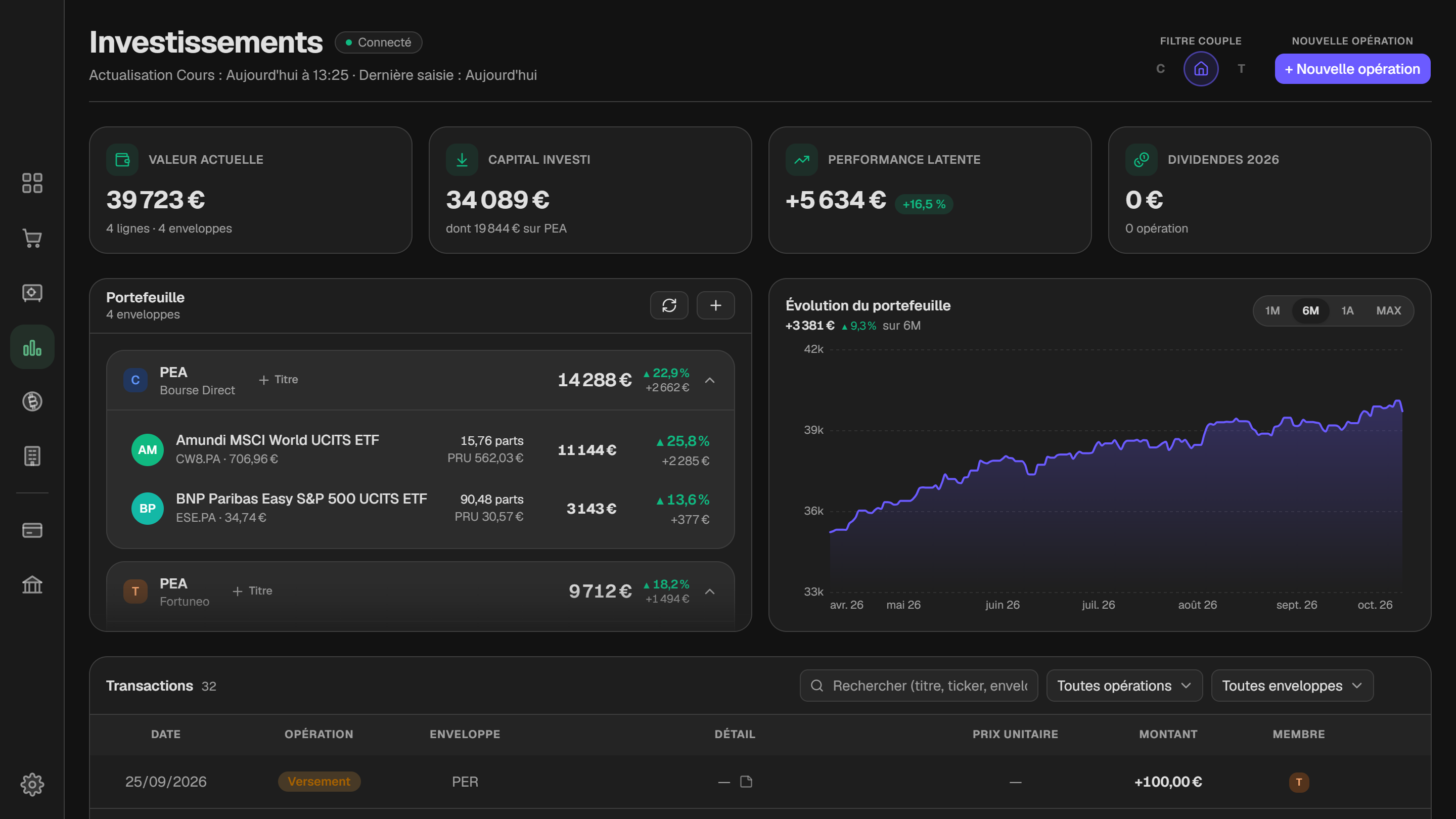
Task: Add a Titre to PEA Fortuneo
Action: tap(252, 591)
